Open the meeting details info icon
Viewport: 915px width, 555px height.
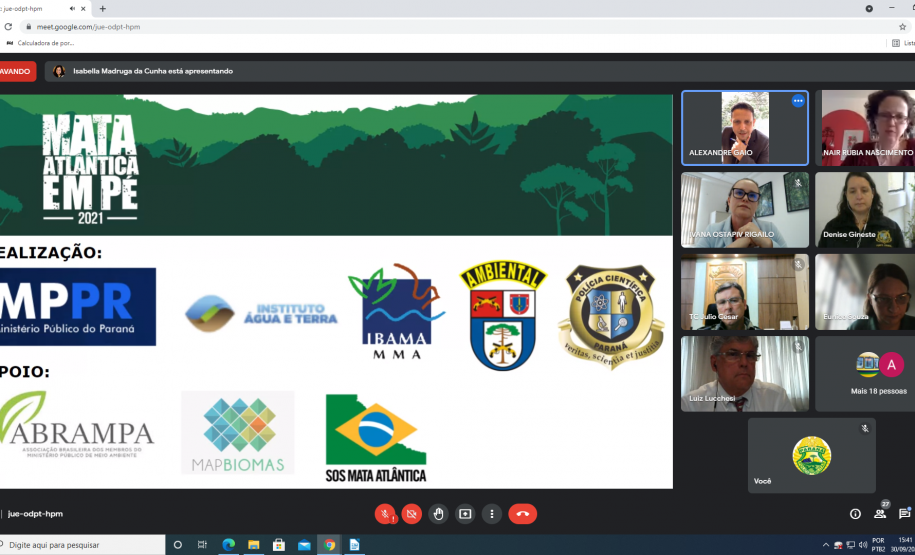point(855,514)
